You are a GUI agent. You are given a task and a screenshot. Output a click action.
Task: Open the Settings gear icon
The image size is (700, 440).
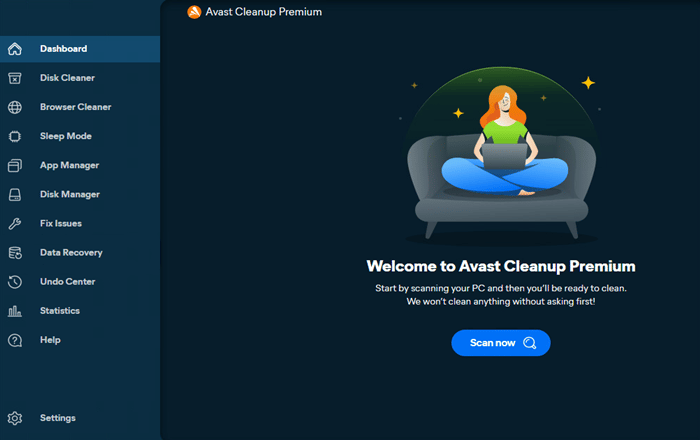pos(15,418)
